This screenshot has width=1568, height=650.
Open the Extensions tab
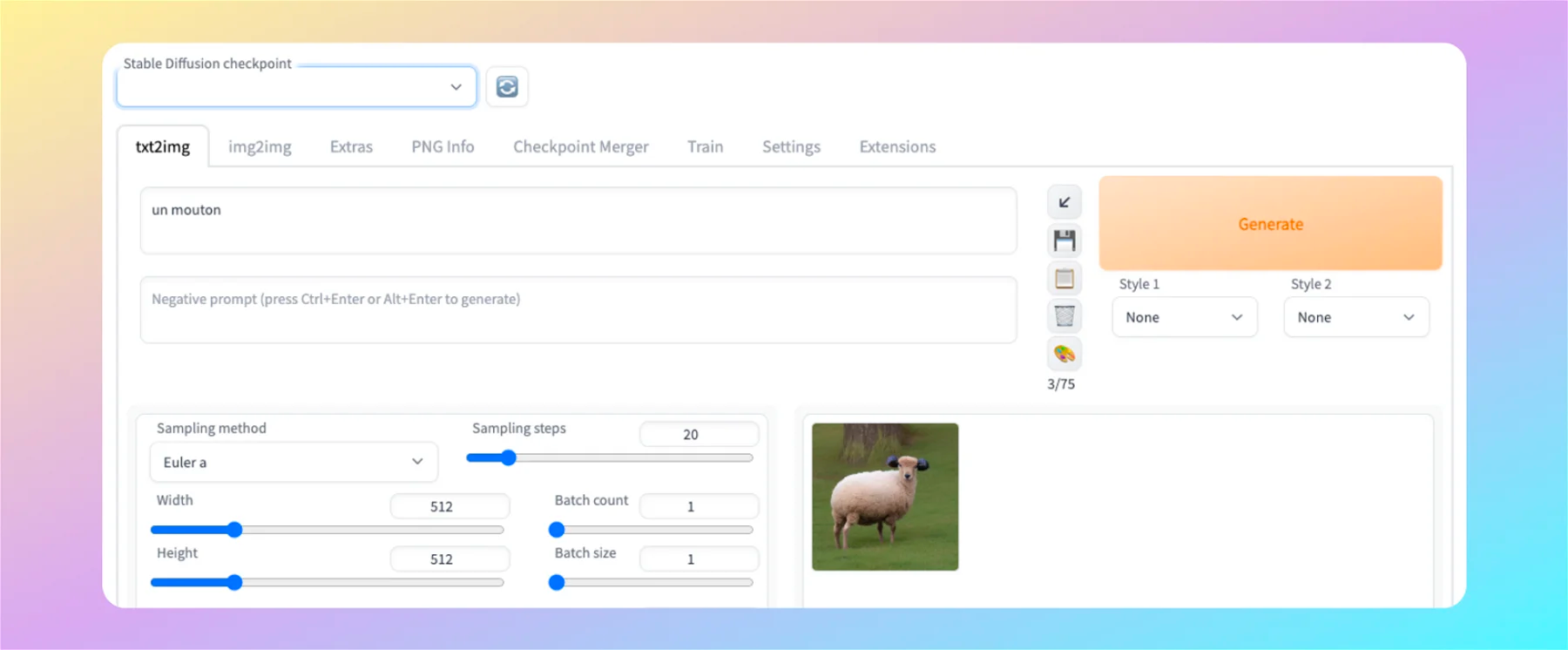(x=897, y=146)
